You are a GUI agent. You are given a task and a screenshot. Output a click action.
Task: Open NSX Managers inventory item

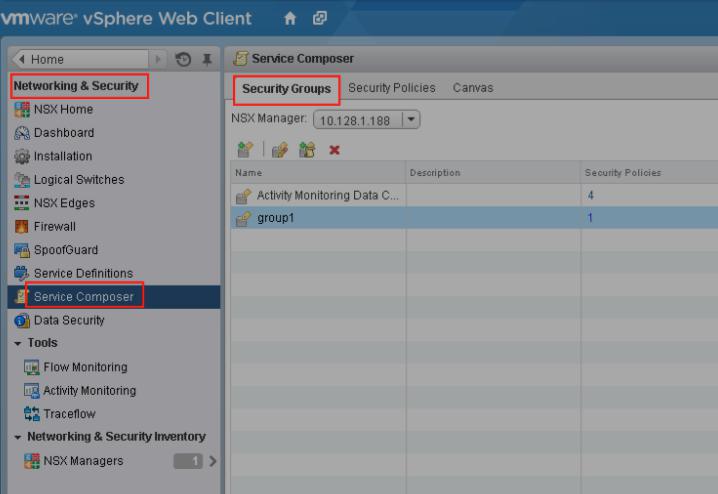[x=83, y=461]
